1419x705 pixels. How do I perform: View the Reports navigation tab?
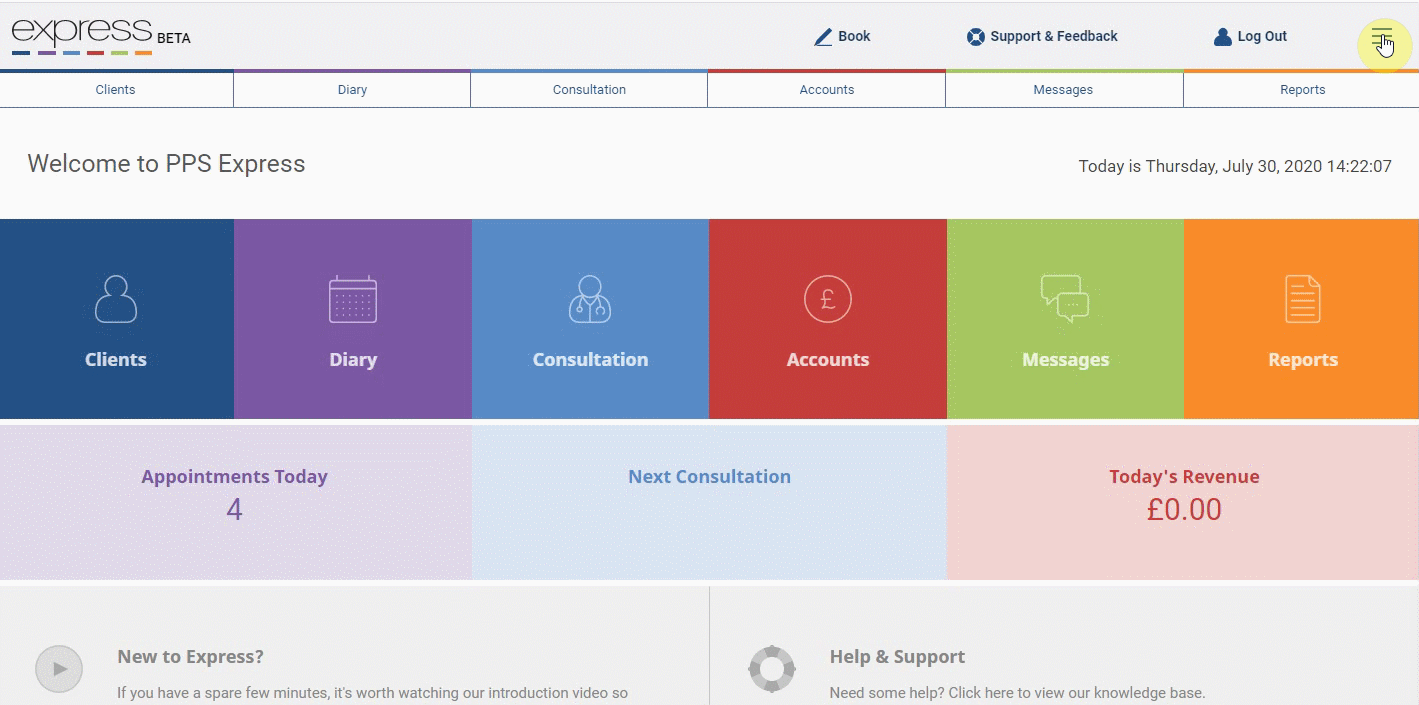[1302, 90]
